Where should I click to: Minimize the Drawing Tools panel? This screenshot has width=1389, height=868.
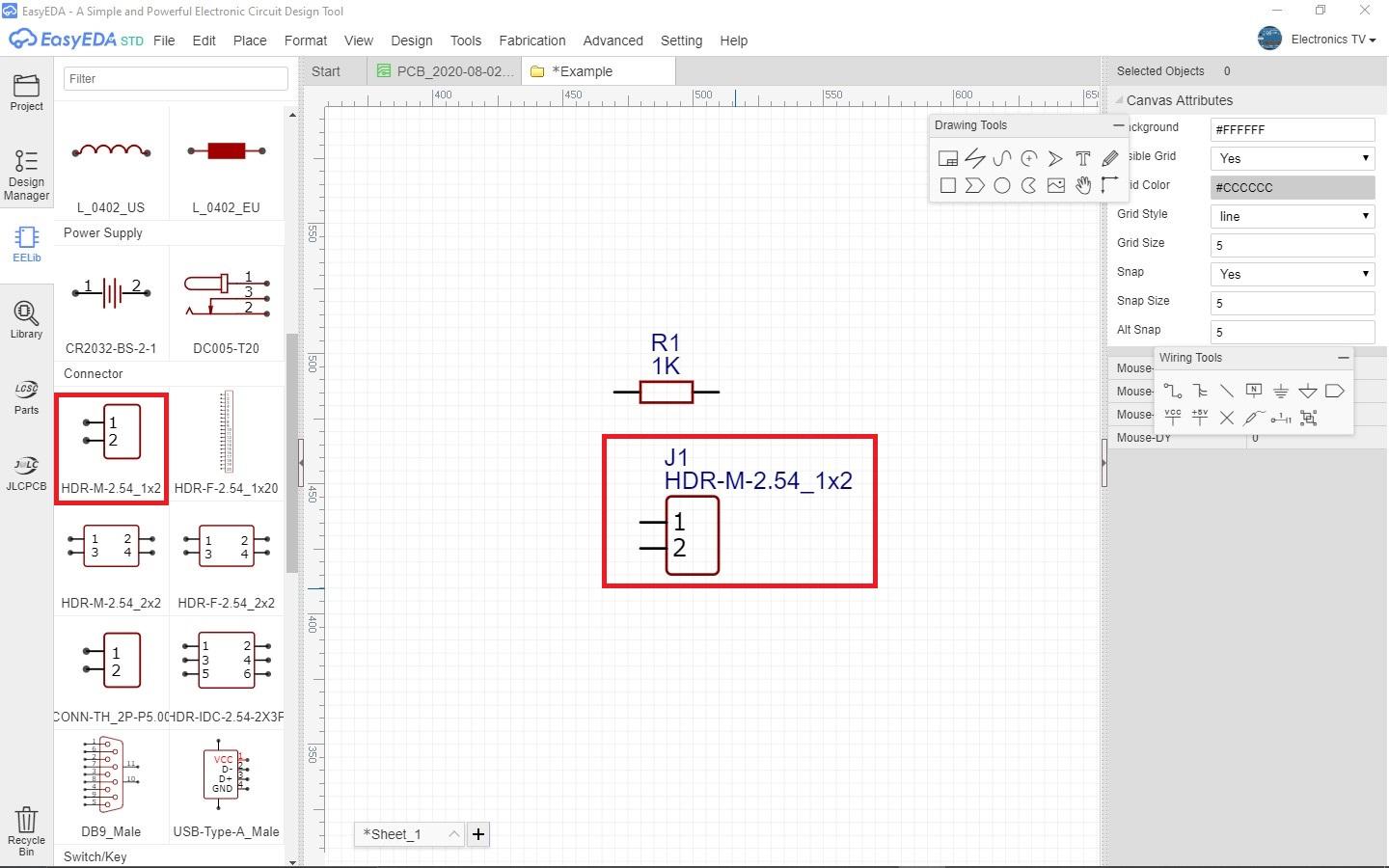1118,125
